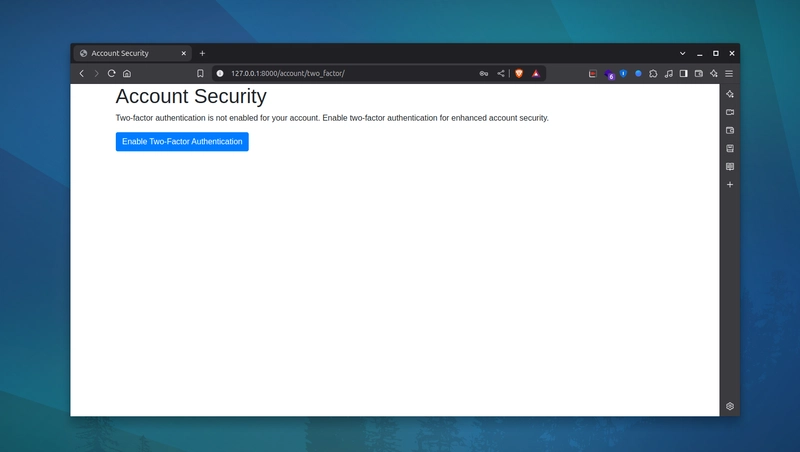Share this page via share icon
Screen dimensions: 800x452
[501, 73]
